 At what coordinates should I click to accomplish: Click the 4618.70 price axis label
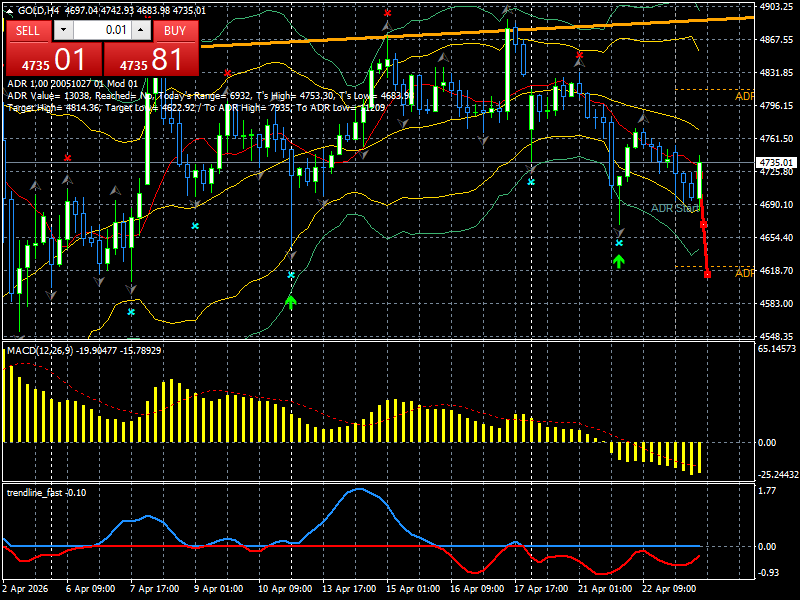[776, 270]
